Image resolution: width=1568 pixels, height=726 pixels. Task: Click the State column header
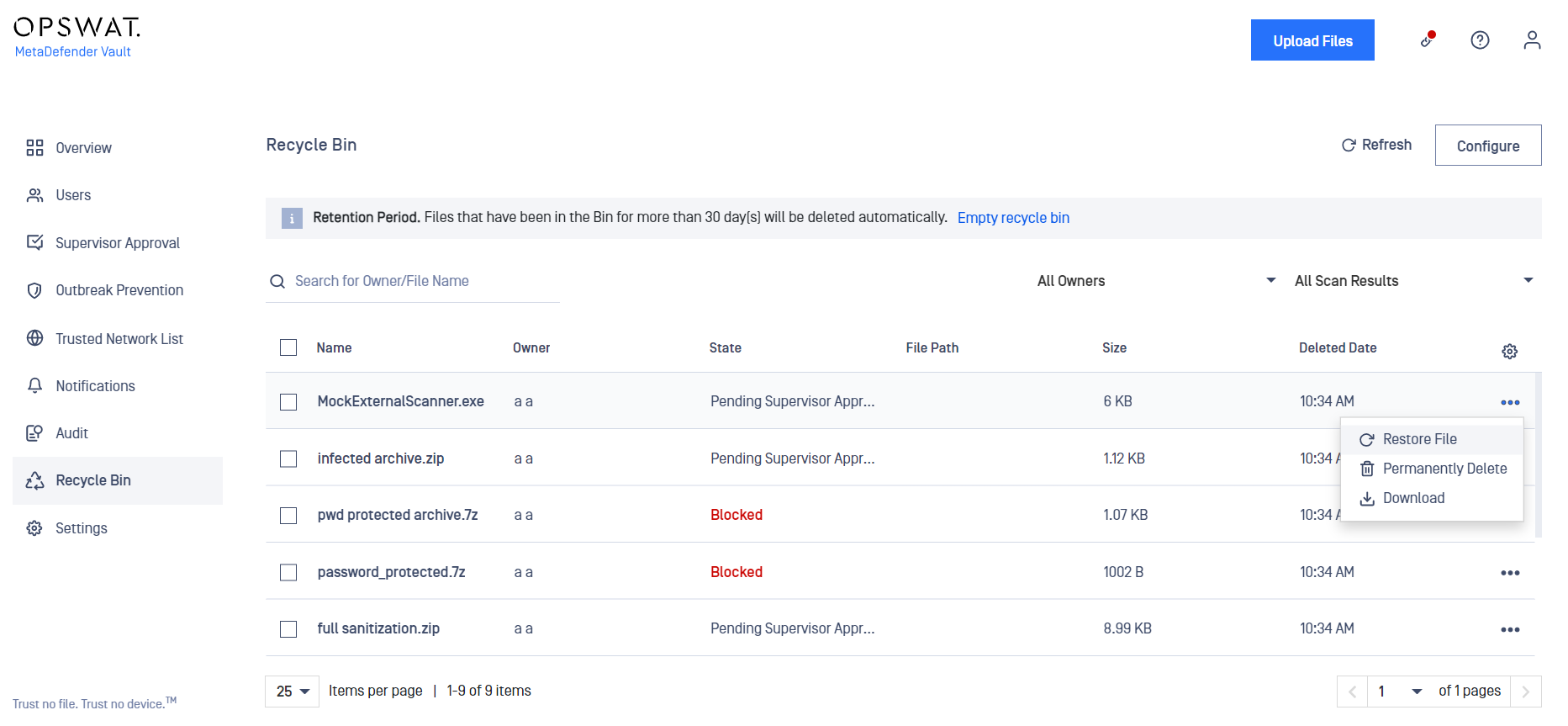(725, 347)
